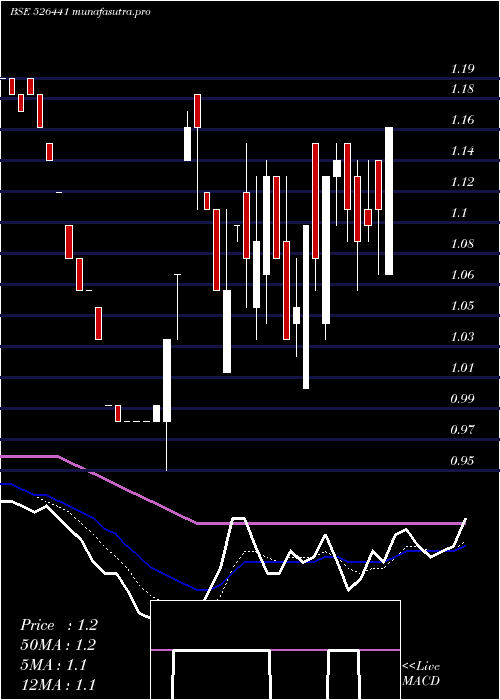Click the 1.14 price axis label
The width and height of the screenshot is (500, 700).
click(x=462, y=151)
